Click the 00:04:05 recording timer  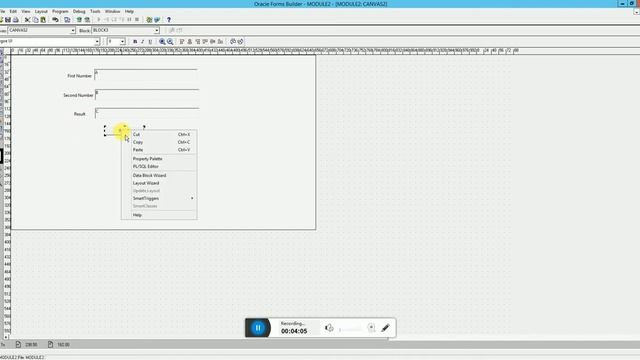294,331
